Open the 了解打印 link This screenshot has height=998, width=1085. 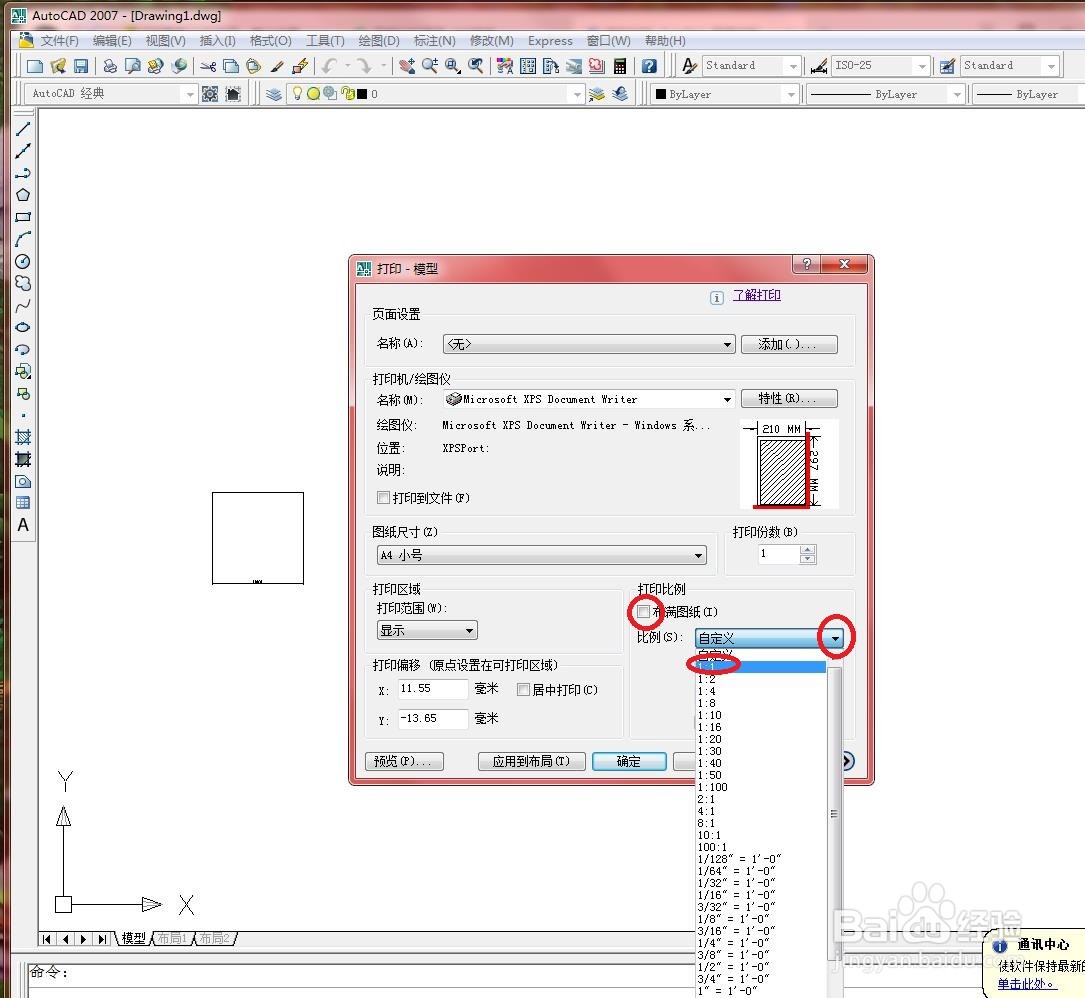point(757,295)
